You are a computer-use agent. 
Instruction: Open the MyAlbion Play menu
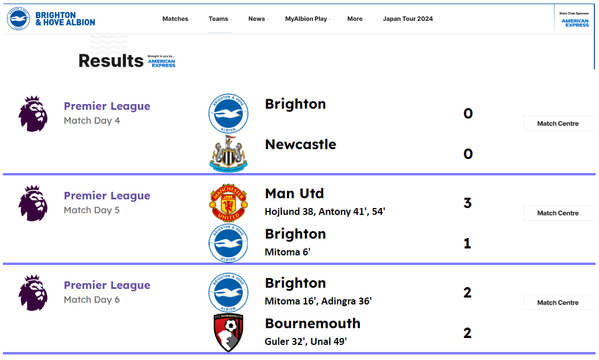pyautogui.click(x=308, y=19)
